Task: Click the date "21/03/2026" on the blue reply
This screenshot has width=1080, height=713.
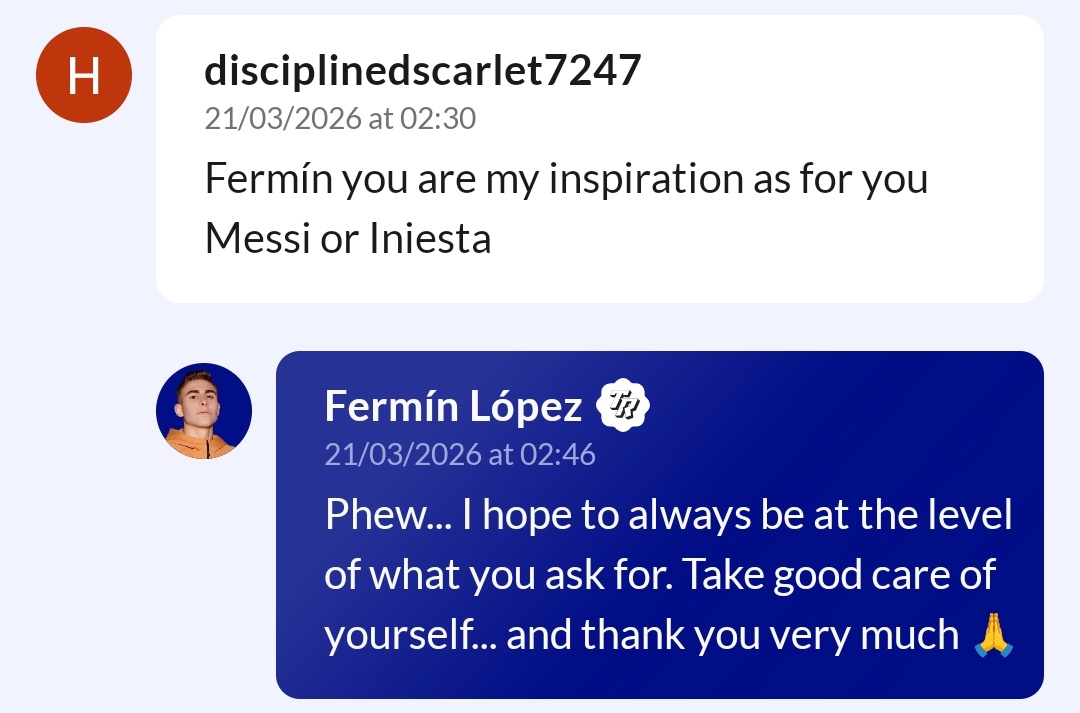Action: pos(402,455)
